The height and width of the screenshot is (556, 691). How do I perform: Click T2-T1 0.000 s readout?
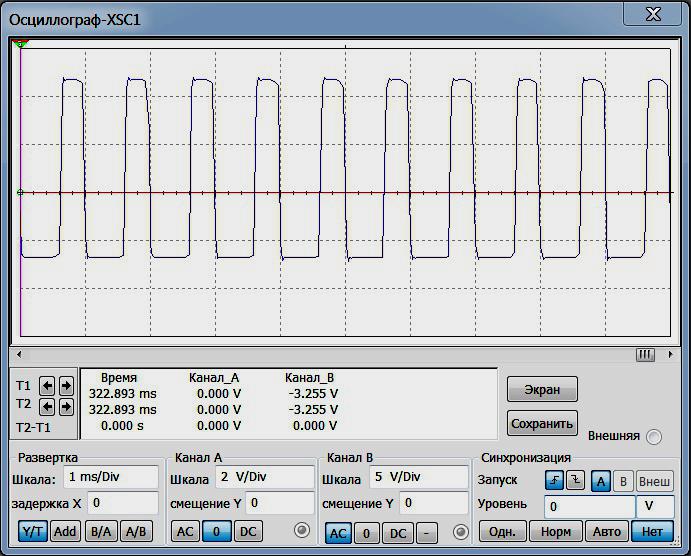122,426
